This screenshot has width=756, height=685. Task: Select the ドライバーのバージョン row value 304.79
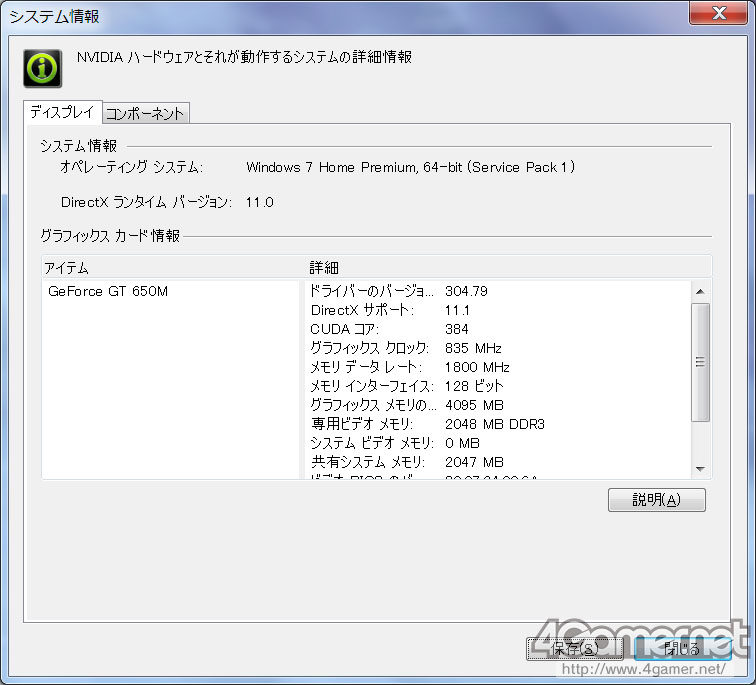point(466,291)
